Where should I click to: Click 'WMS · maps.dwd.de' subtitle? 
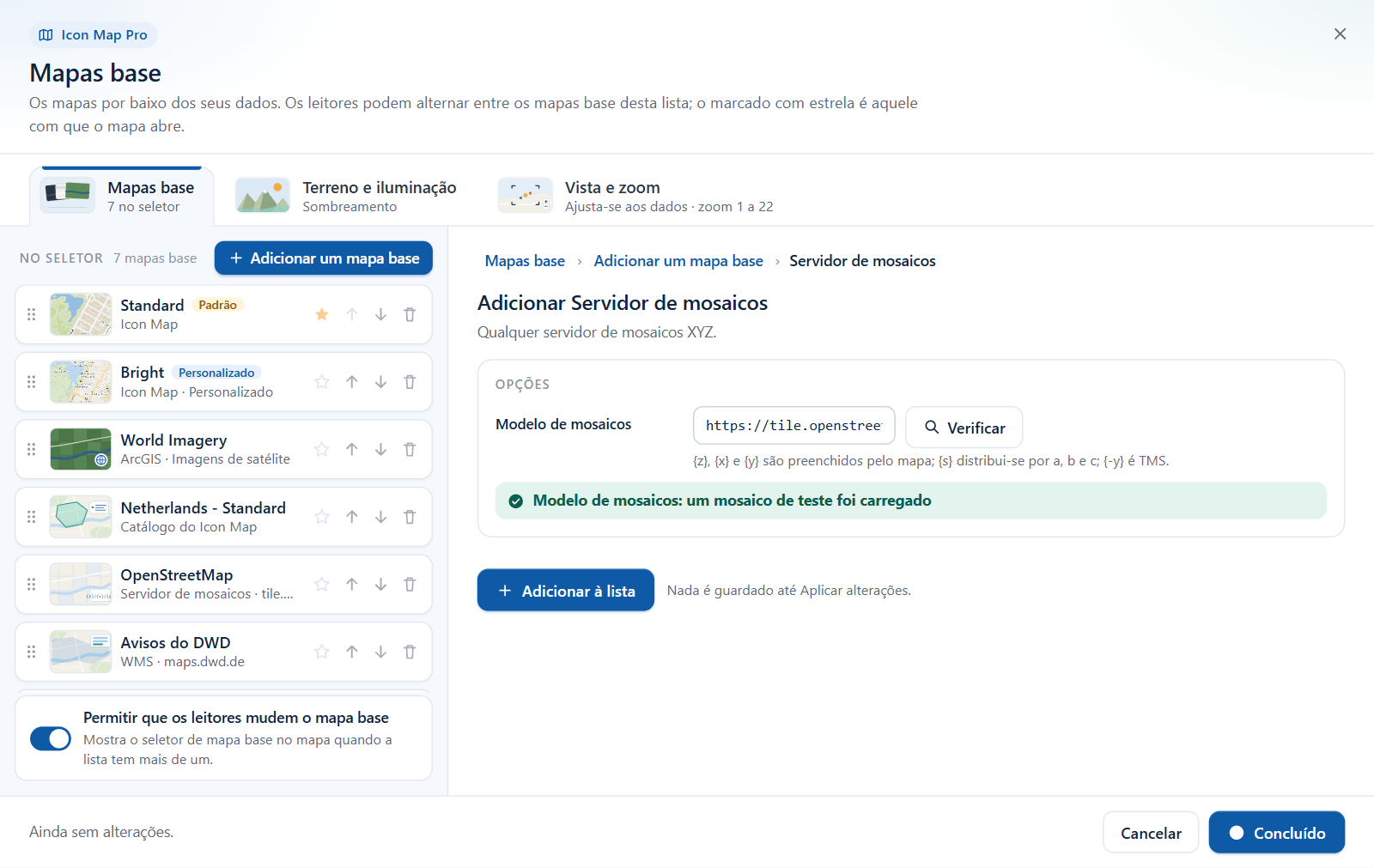point(183,662)
